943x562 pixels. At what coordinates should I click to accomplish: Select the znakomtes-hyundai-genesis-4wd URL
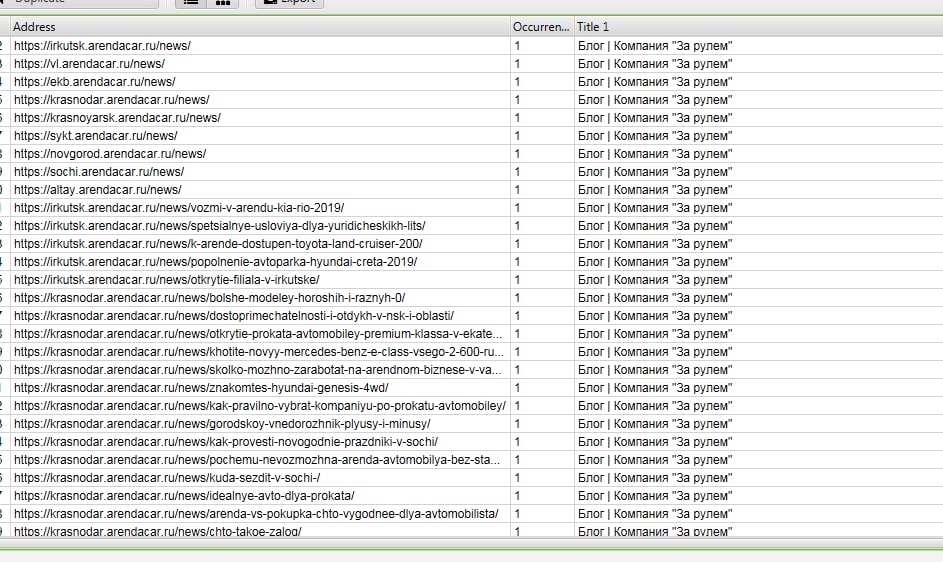coord(201,388)
